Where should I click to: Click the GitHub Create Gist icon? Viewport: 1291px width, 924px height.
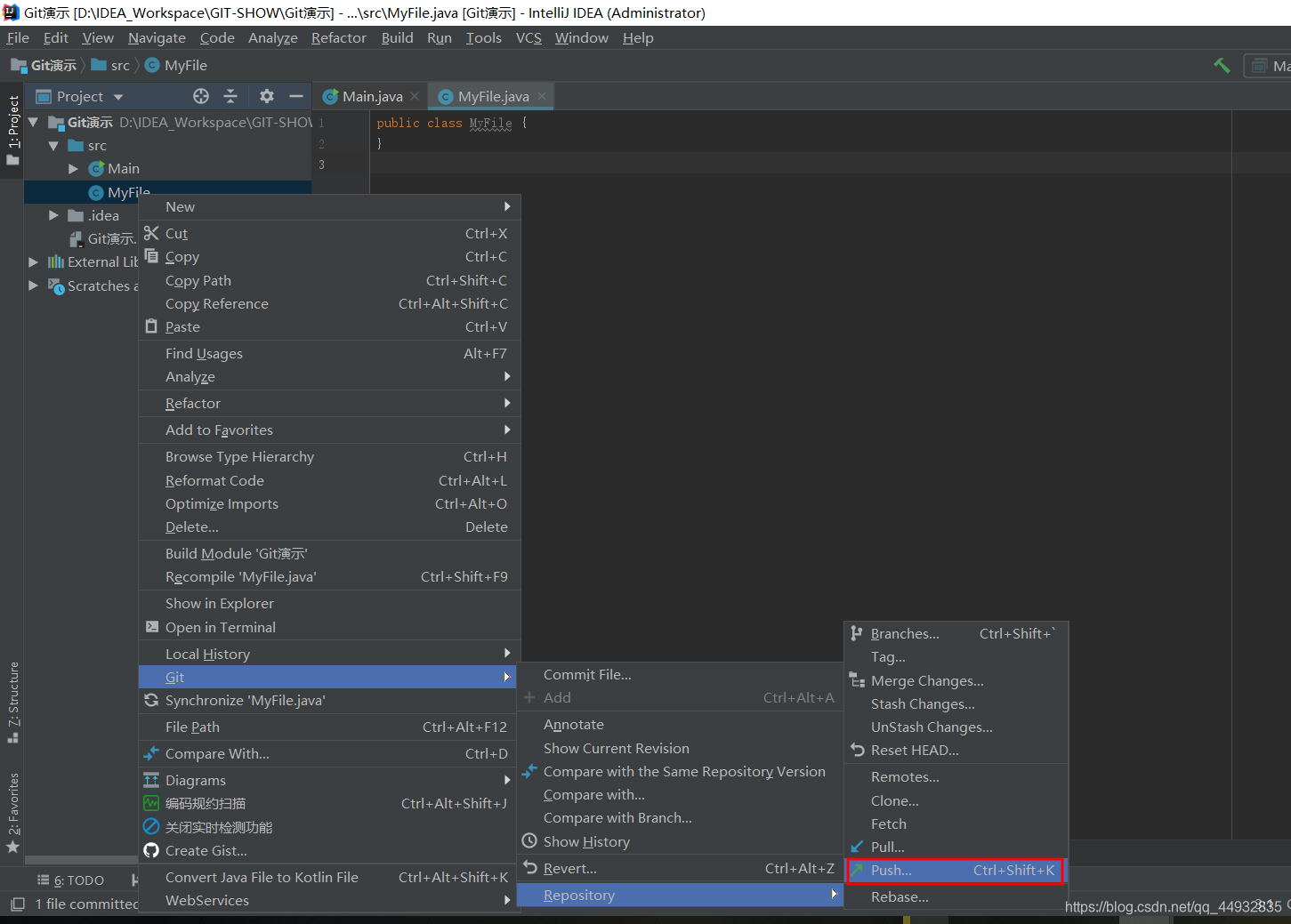coord(151,850)
